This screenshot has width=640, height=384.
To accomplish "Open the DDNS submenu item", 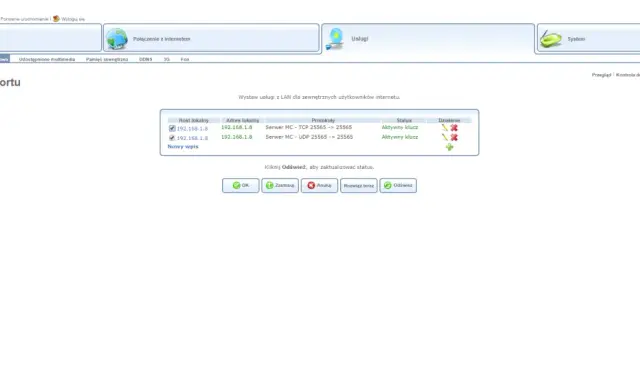I will (145, 60).
